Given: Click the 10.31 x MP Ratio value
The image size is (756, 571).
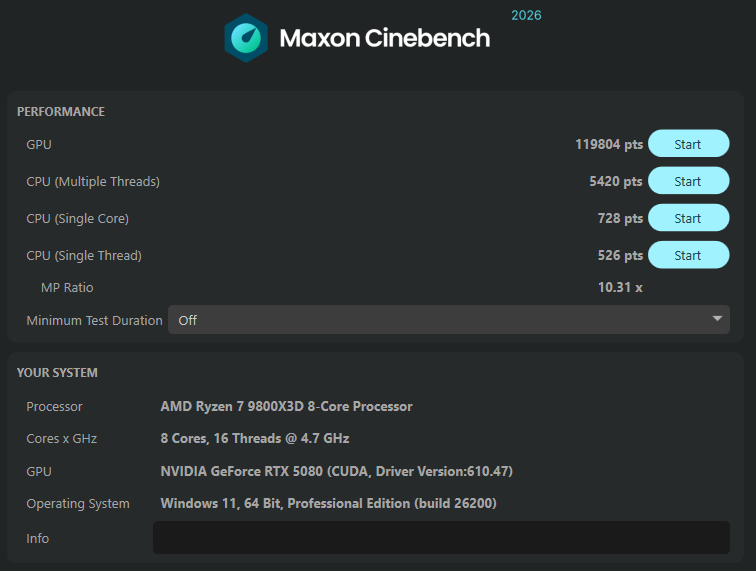Looking at the screenshot, I should pyautogui.click(x=620, y=287).
